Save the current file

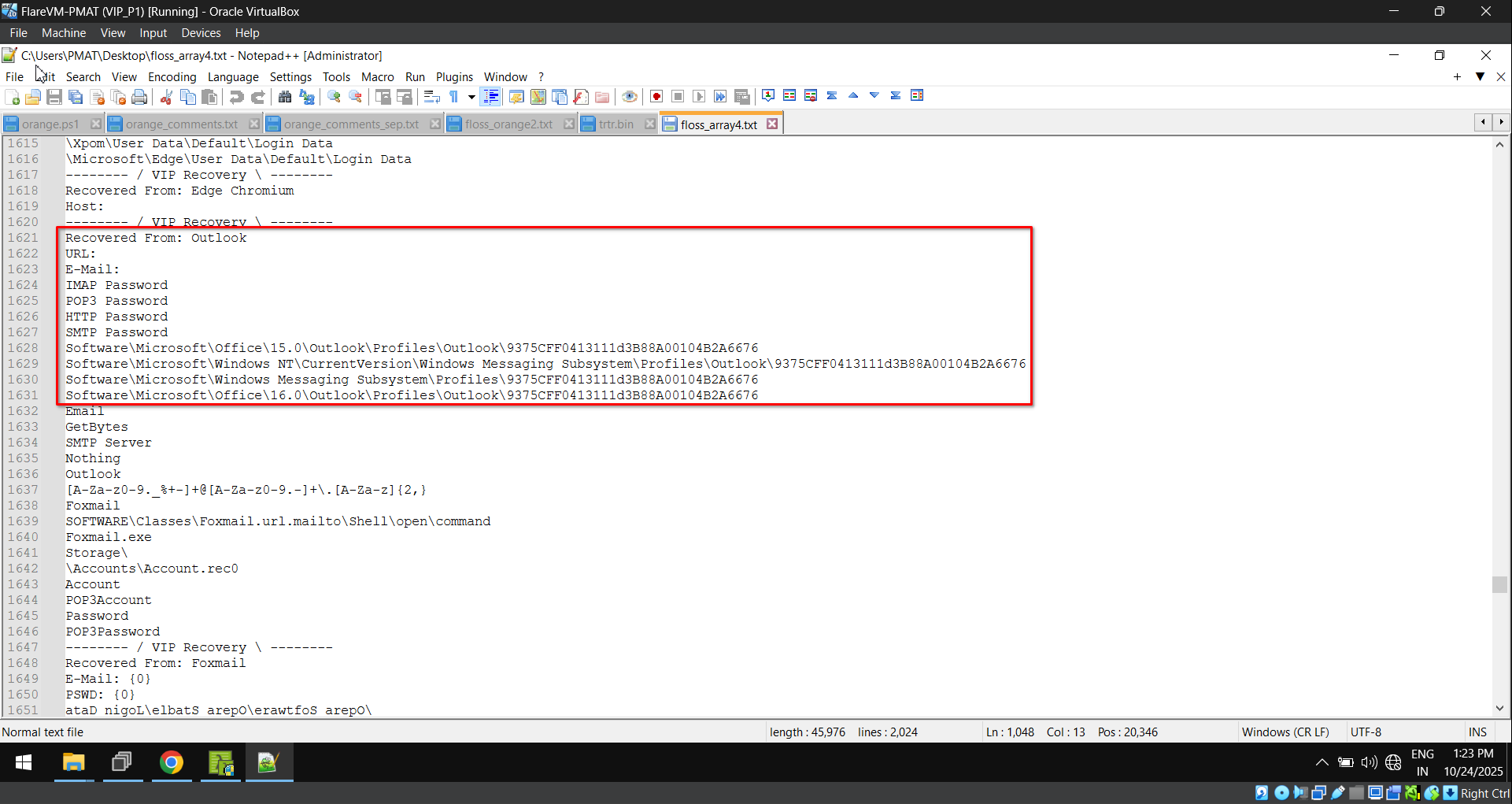coord(54,96)
